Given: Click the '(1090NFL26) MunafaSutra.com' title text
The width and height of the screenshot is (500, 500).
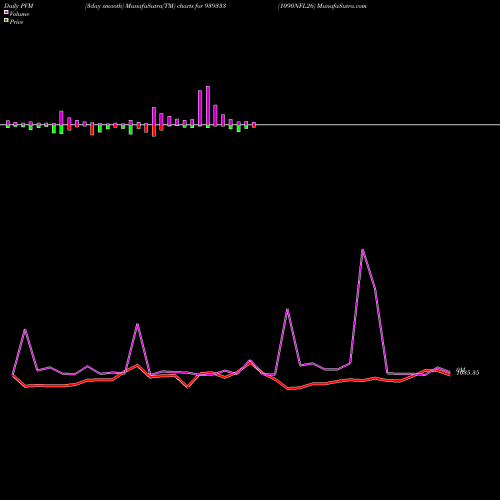Looking at the screenshot, I should click(x=322, y=6).
